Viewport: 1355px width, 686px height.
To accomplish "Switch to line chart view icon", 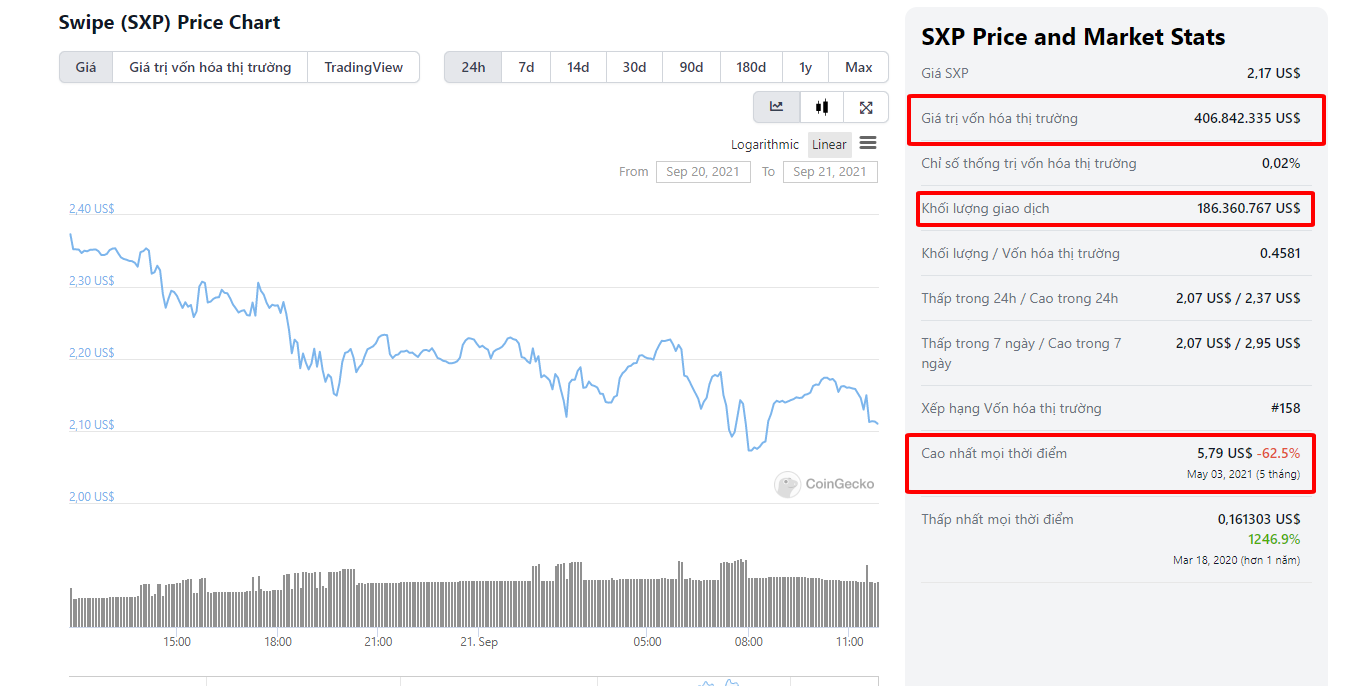I will [776, 107].
